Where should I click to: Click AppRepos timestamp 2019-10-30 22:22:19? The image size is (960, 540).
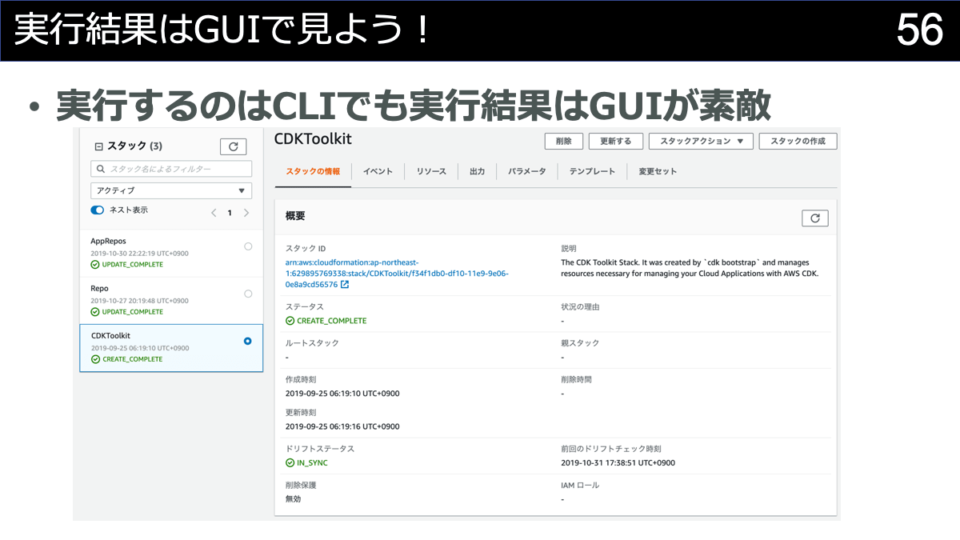click(x=140, y=253)
